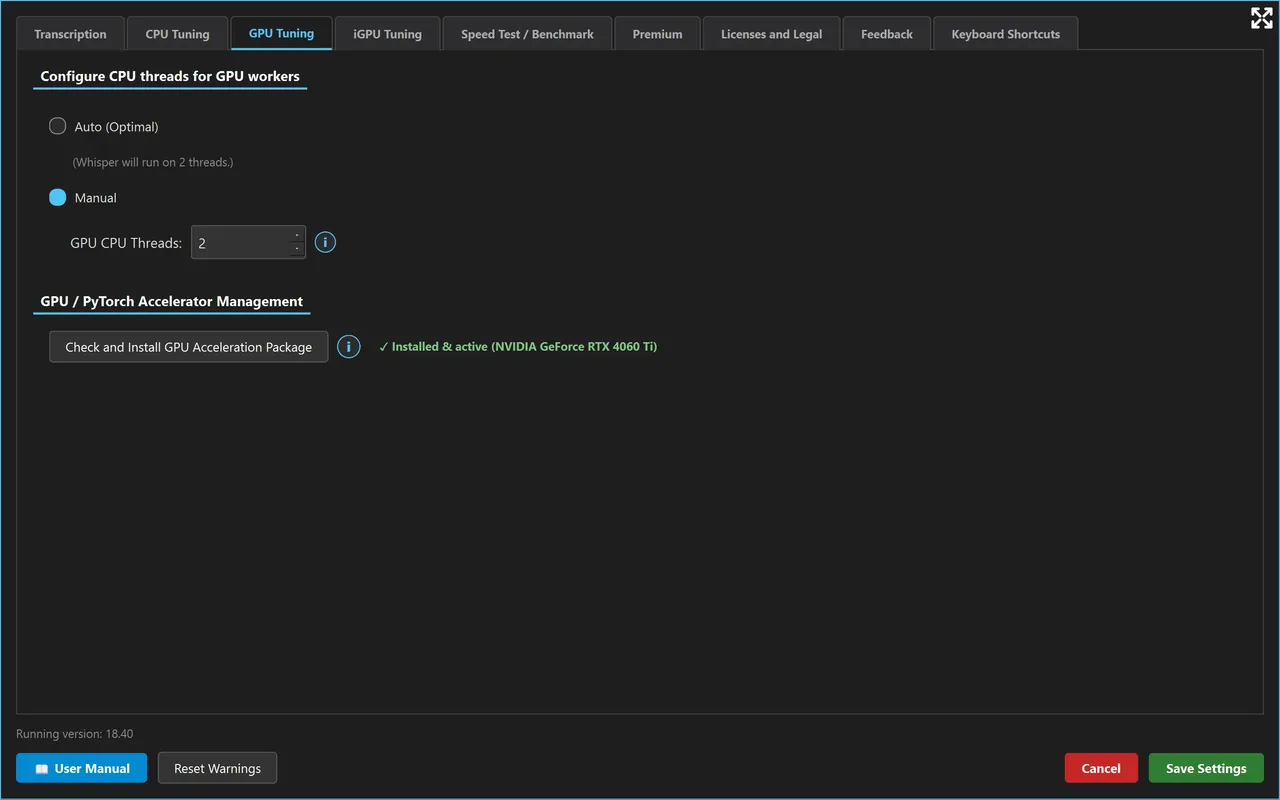Click 'Running version: 18.40' text
Screen dimensions: 1280x800
pyautogui.click(x=75, y=734)
